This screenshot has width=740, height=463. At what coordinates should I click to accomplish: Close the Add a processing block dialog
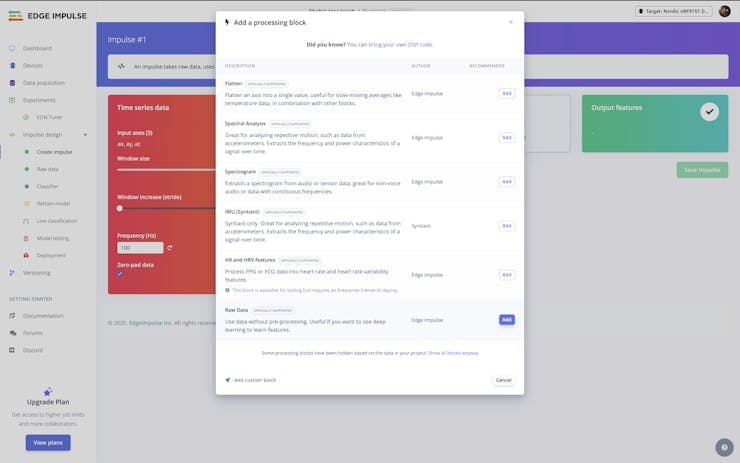click(511, 22)
